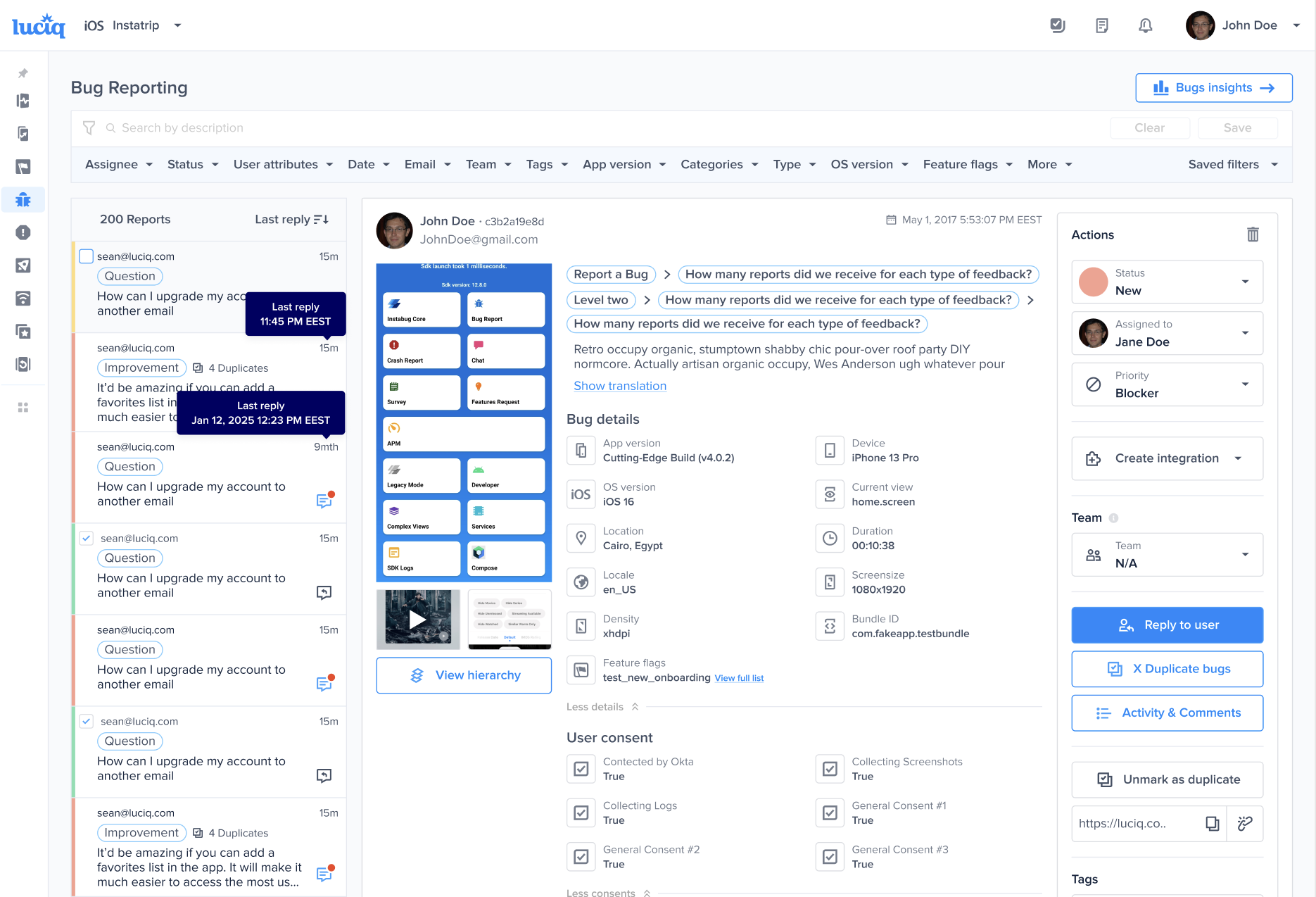Expand Create integration dropdown
The image size is (1316, 897).
pos(1167,459)
